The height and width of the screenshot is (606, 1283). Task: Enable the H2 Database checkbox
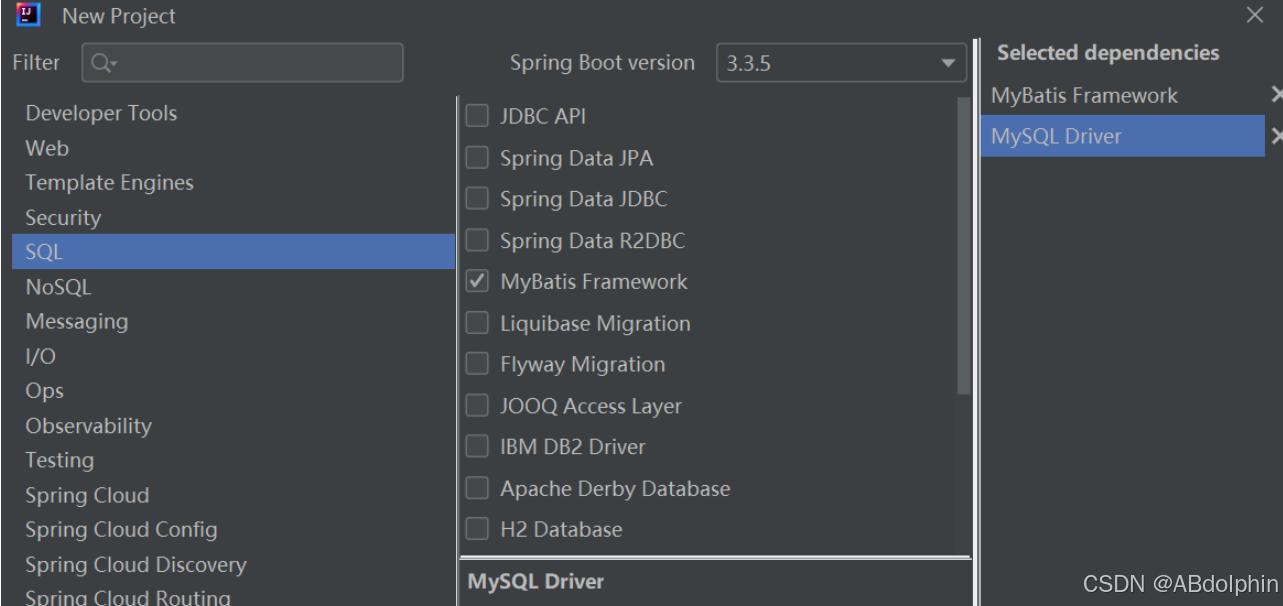tap(478, 529)
